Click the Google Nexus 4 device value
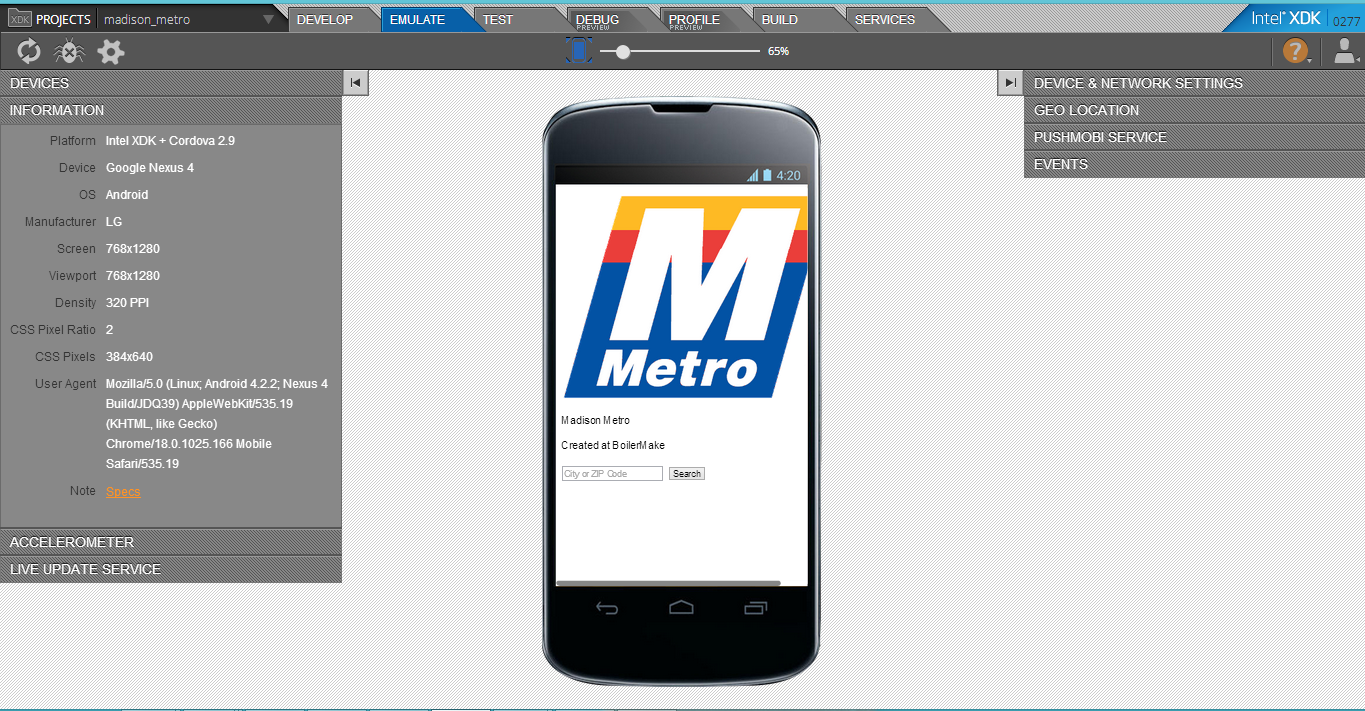 150,168
